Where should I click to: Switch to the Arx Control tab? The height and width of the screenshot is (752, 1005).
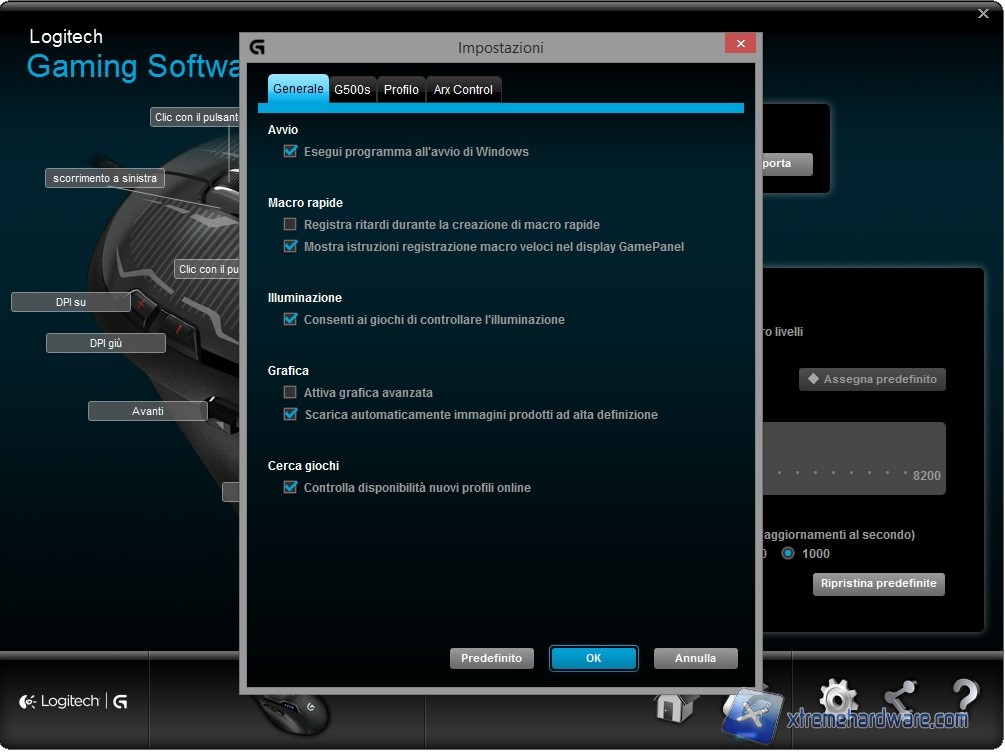(x=463, y=90)
